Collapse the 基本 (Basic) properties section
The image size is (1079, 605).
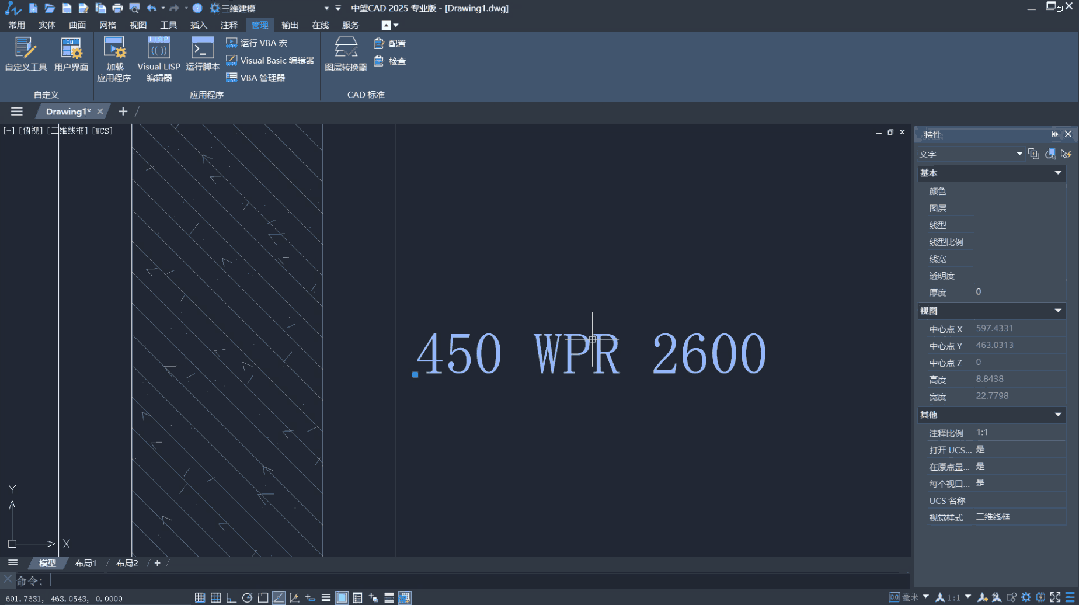(1058, 173)
